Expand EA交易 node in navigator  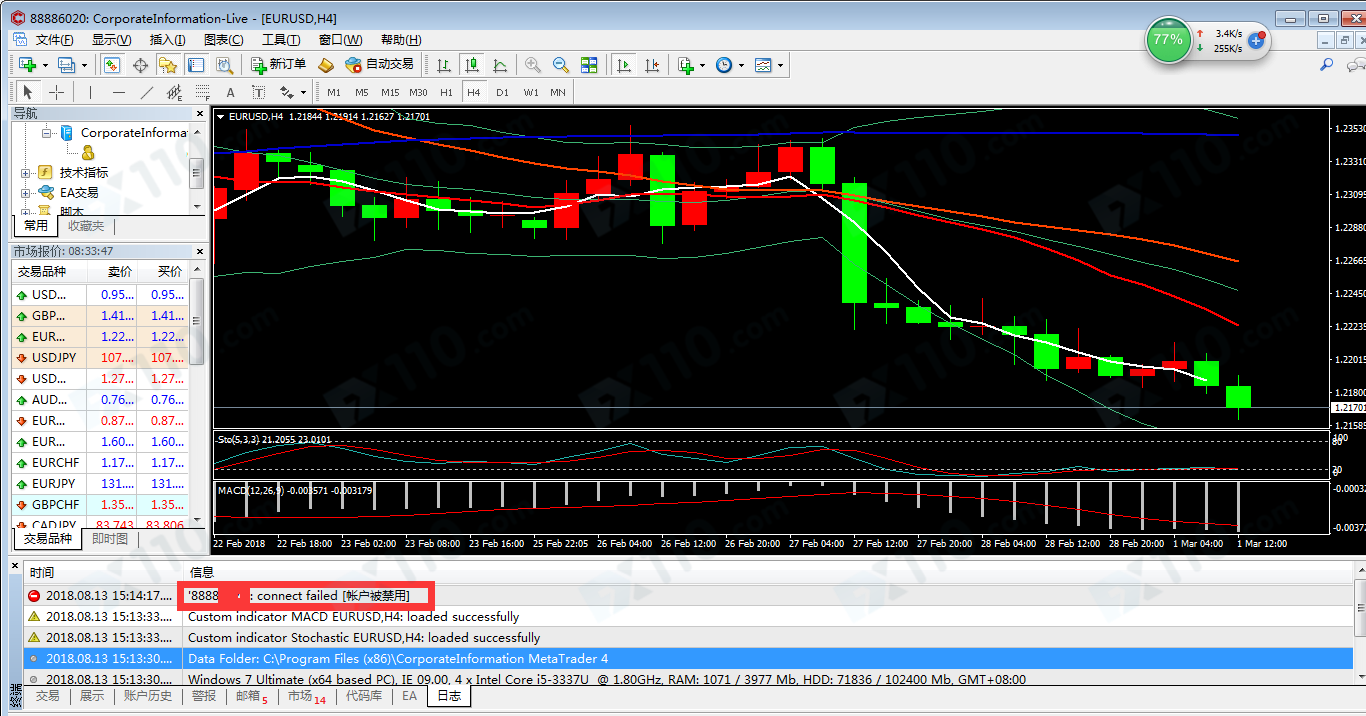click(x=25, y=193)
